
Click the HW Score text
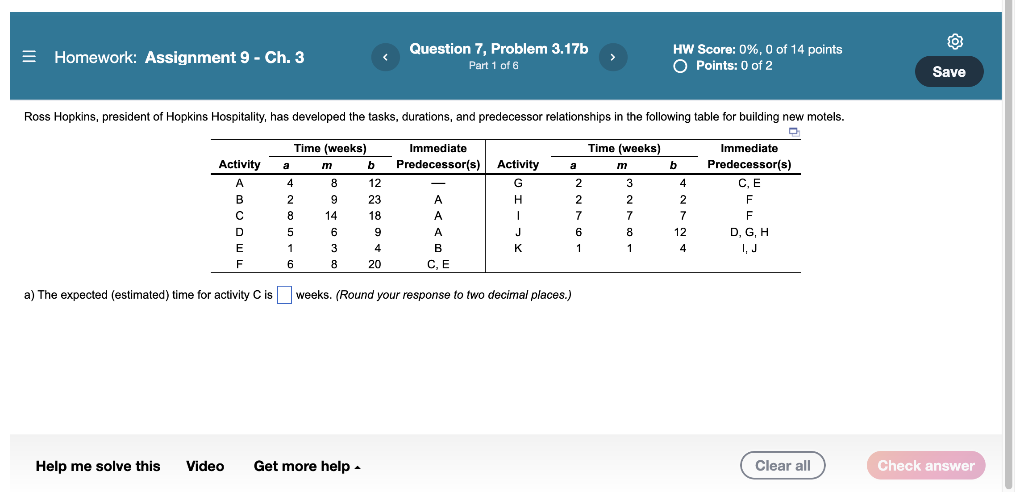[758, 49]
